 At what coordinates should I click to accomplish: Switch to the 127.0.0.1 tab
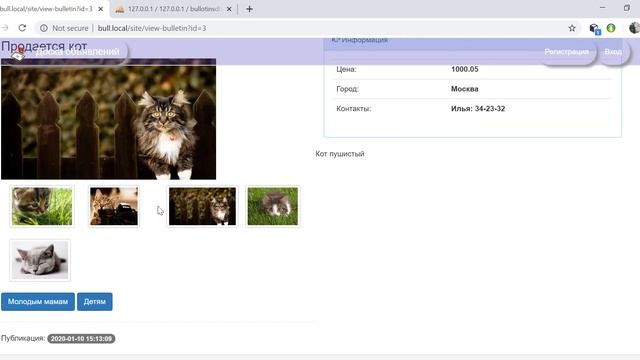click(x=173, y=9)
